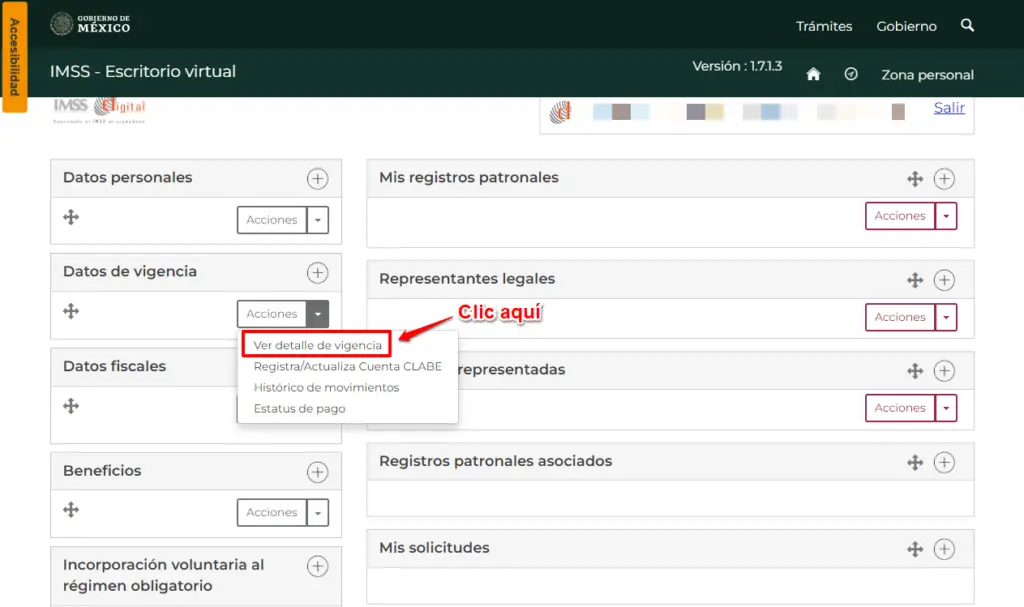1024x607 pixels.
Task: Click plus icon on Datos de vigencia
Action: coord(317,272)
